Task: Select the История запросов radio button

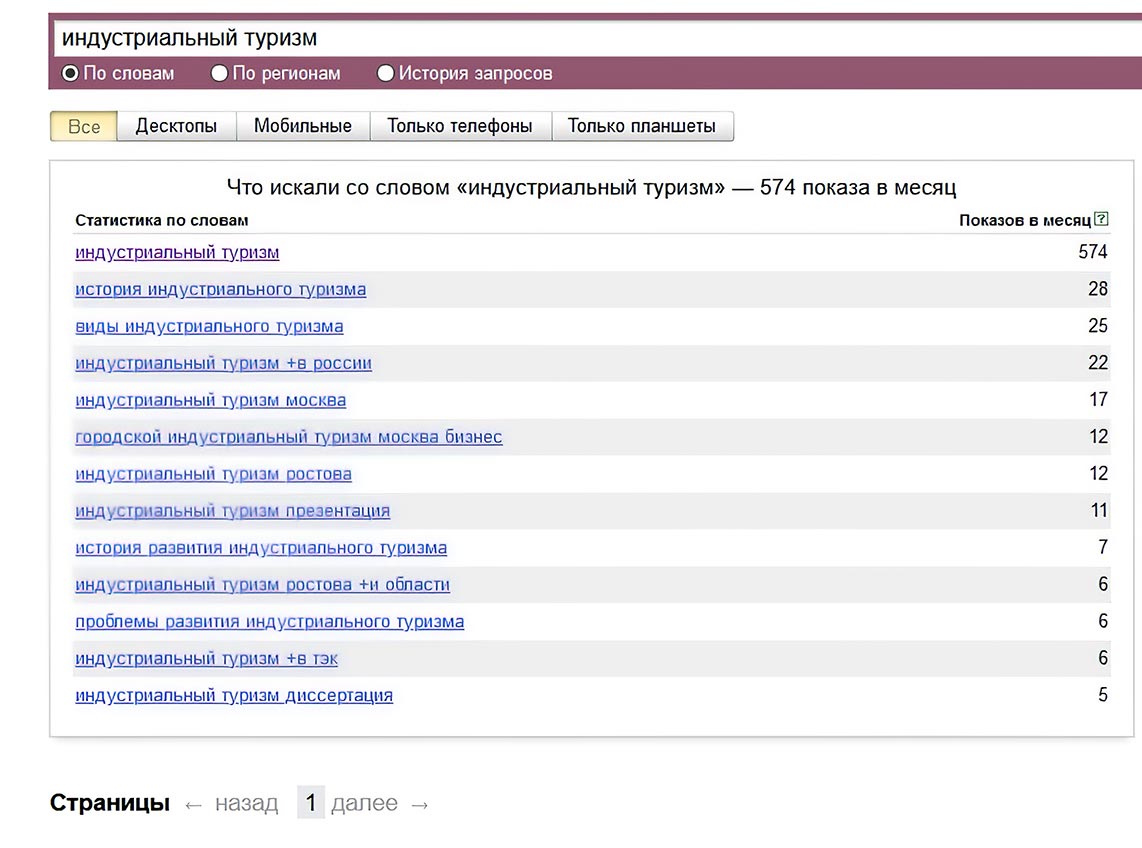Action: coord(385,73)
